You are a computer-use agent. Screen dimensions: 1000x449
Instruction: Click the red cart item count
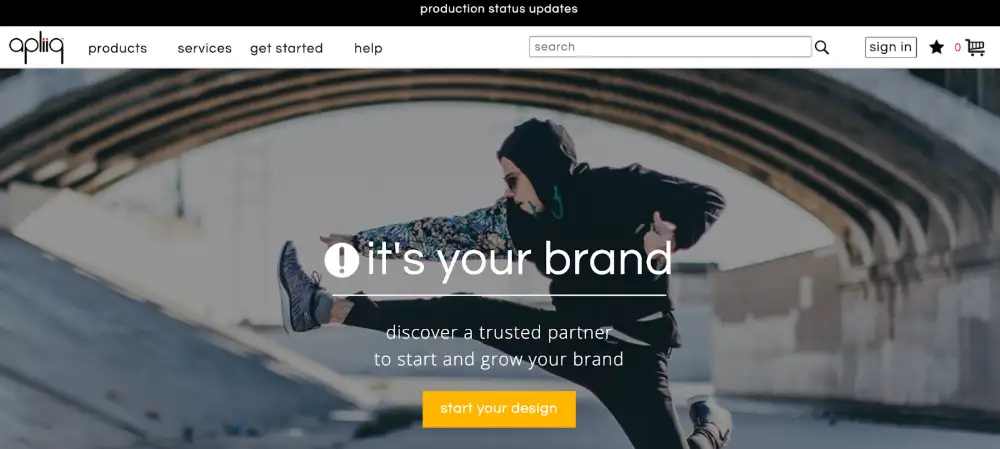tap(957, 48)
